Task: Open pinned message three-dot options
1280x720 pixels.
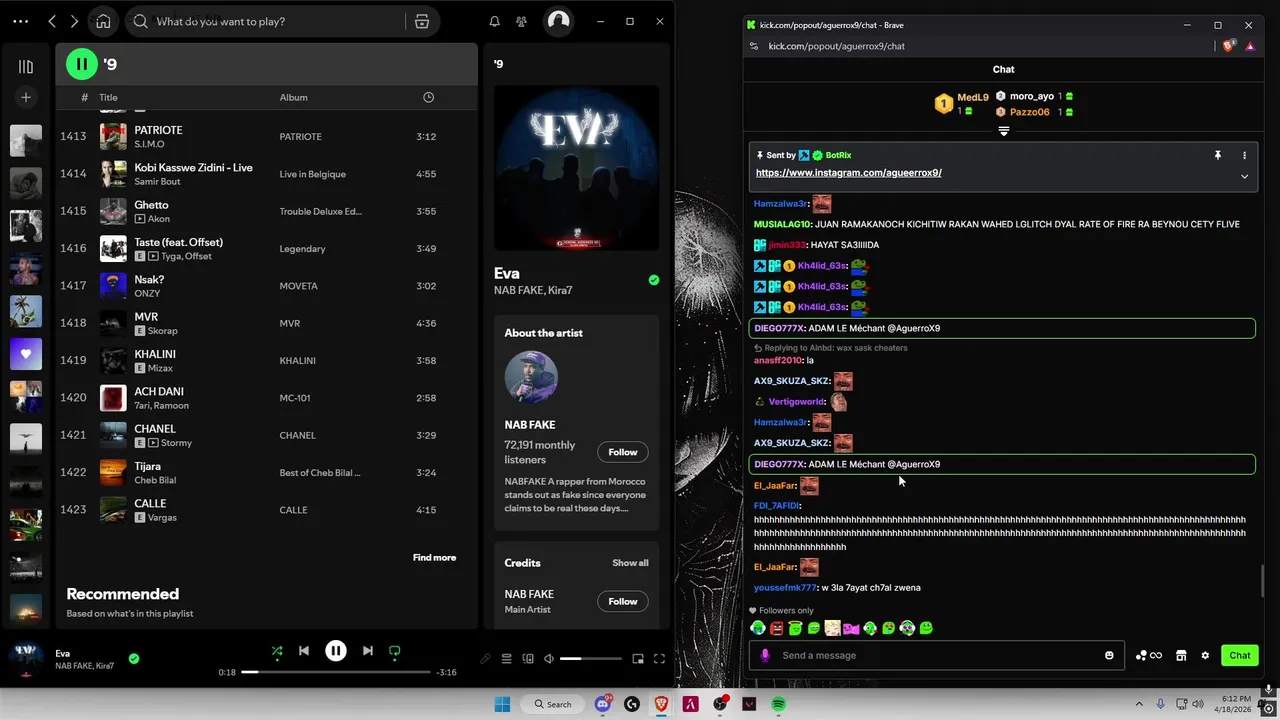Action: coord(1244,156)
